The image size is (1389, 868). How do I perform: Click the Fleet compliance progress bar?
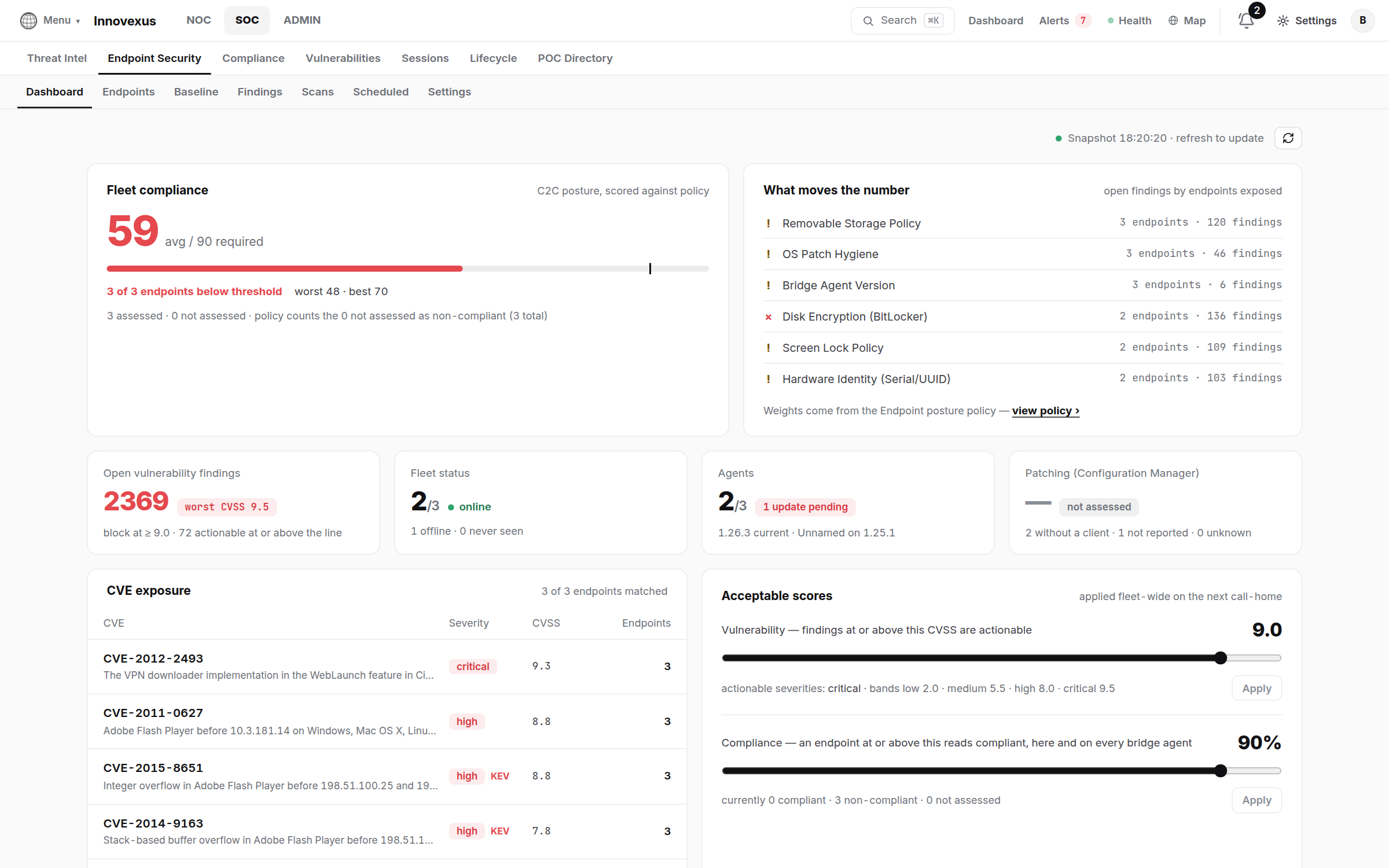408,269
